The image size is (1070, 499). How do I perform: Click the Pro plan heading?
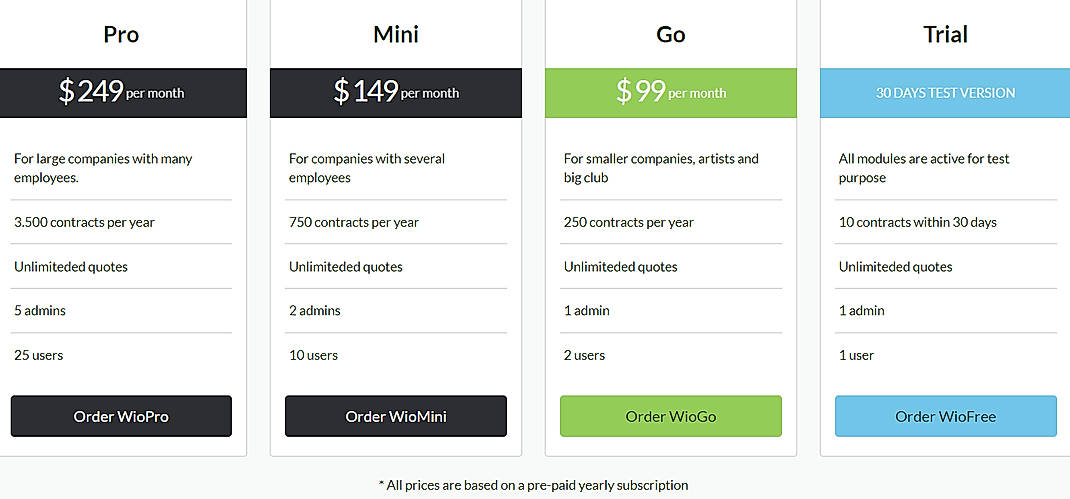(x=121, y=34)
